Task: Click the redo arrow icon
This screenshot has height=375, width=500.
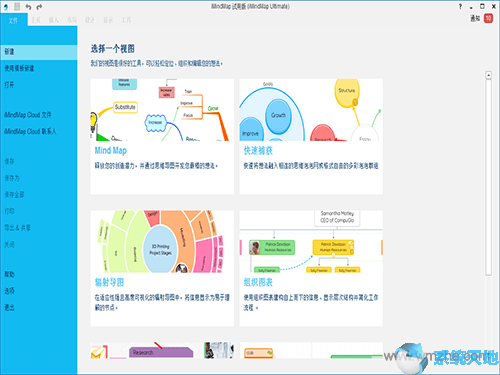Action: (x=39, y=7)
